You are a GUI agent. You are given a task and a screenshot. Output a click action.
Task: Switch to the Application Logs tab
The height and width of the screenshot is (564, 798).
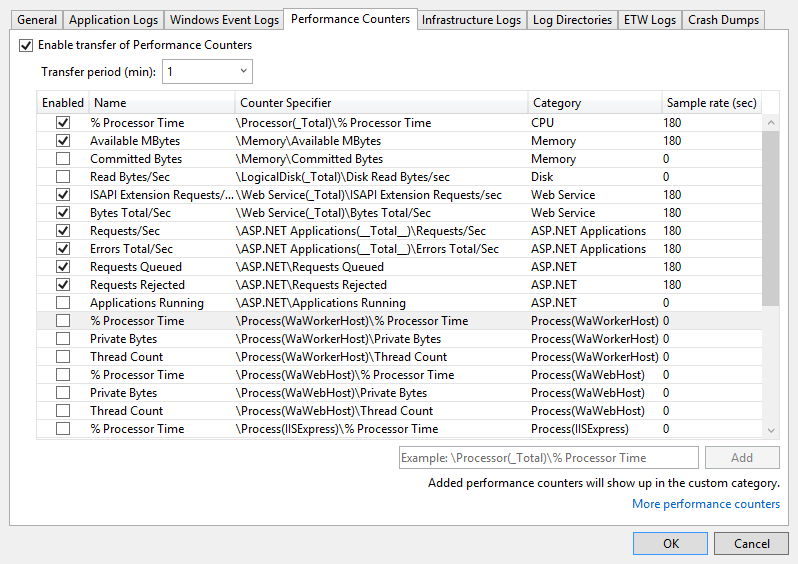[113, 20]
